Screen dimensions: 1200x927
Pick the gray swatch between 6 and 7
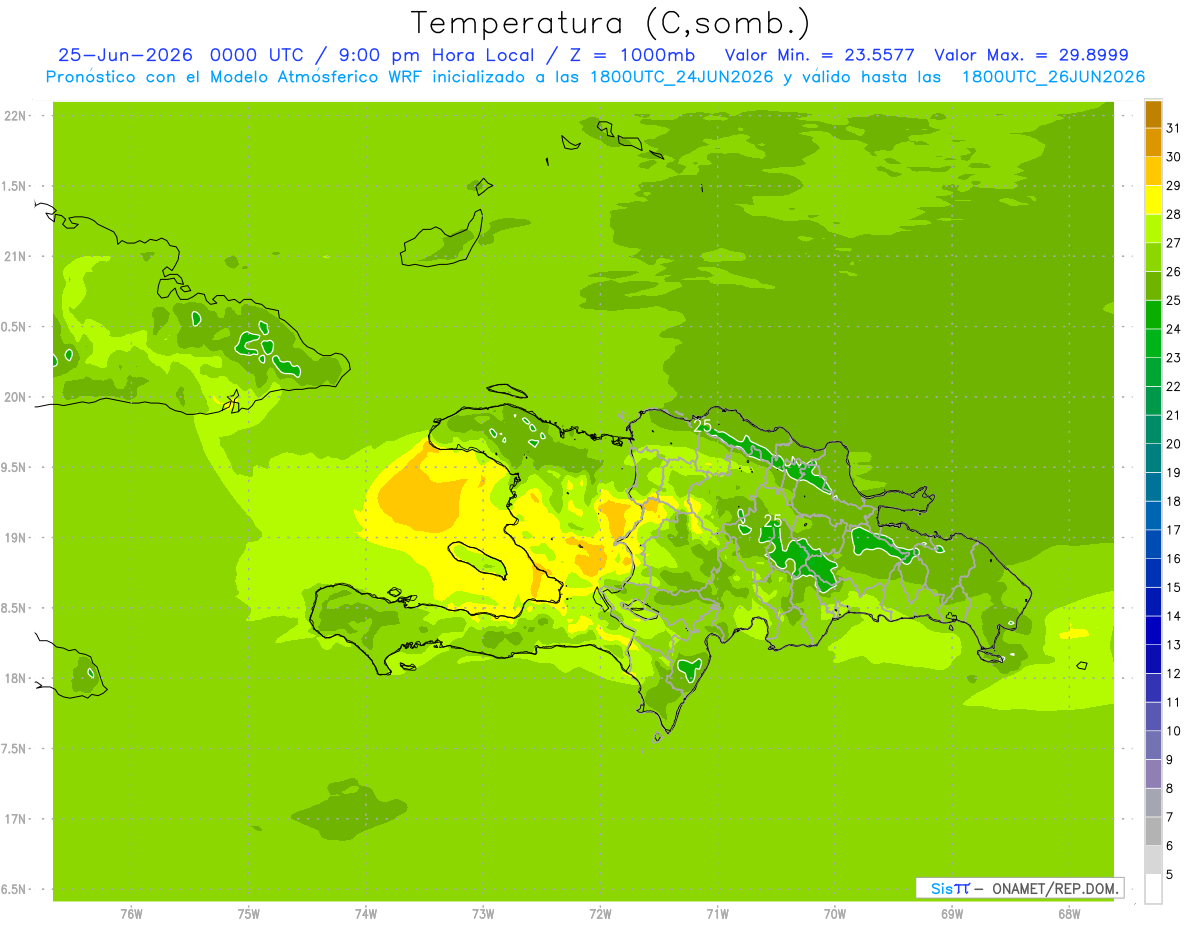(1153, 831)
